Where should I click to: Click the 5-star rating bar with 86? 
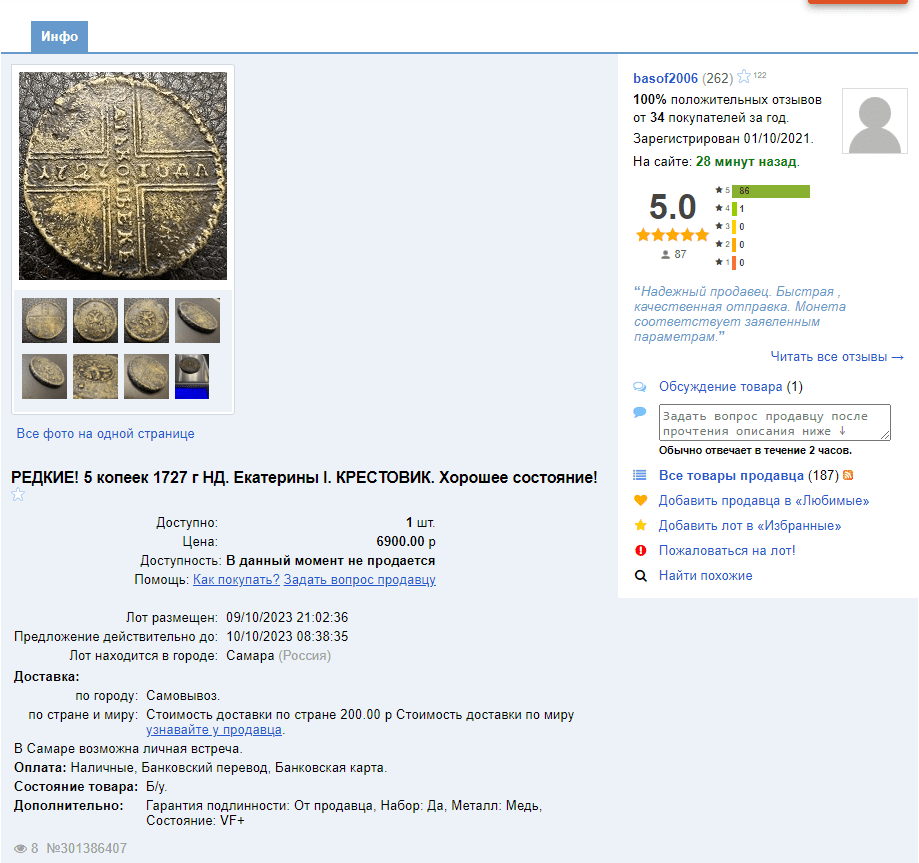pos(771,191)
